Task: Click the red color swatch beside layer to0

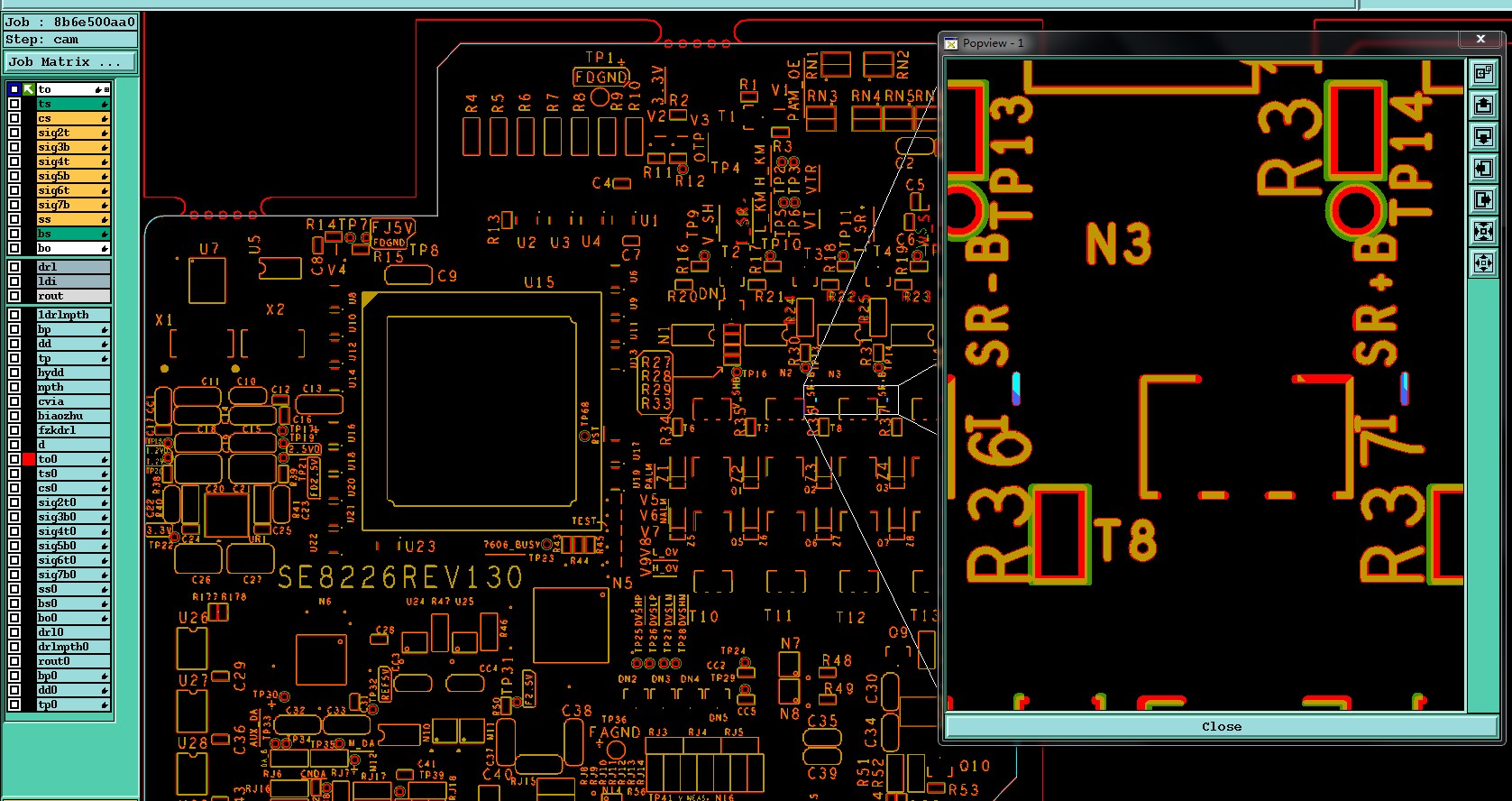Action: (x=29, y=459)
